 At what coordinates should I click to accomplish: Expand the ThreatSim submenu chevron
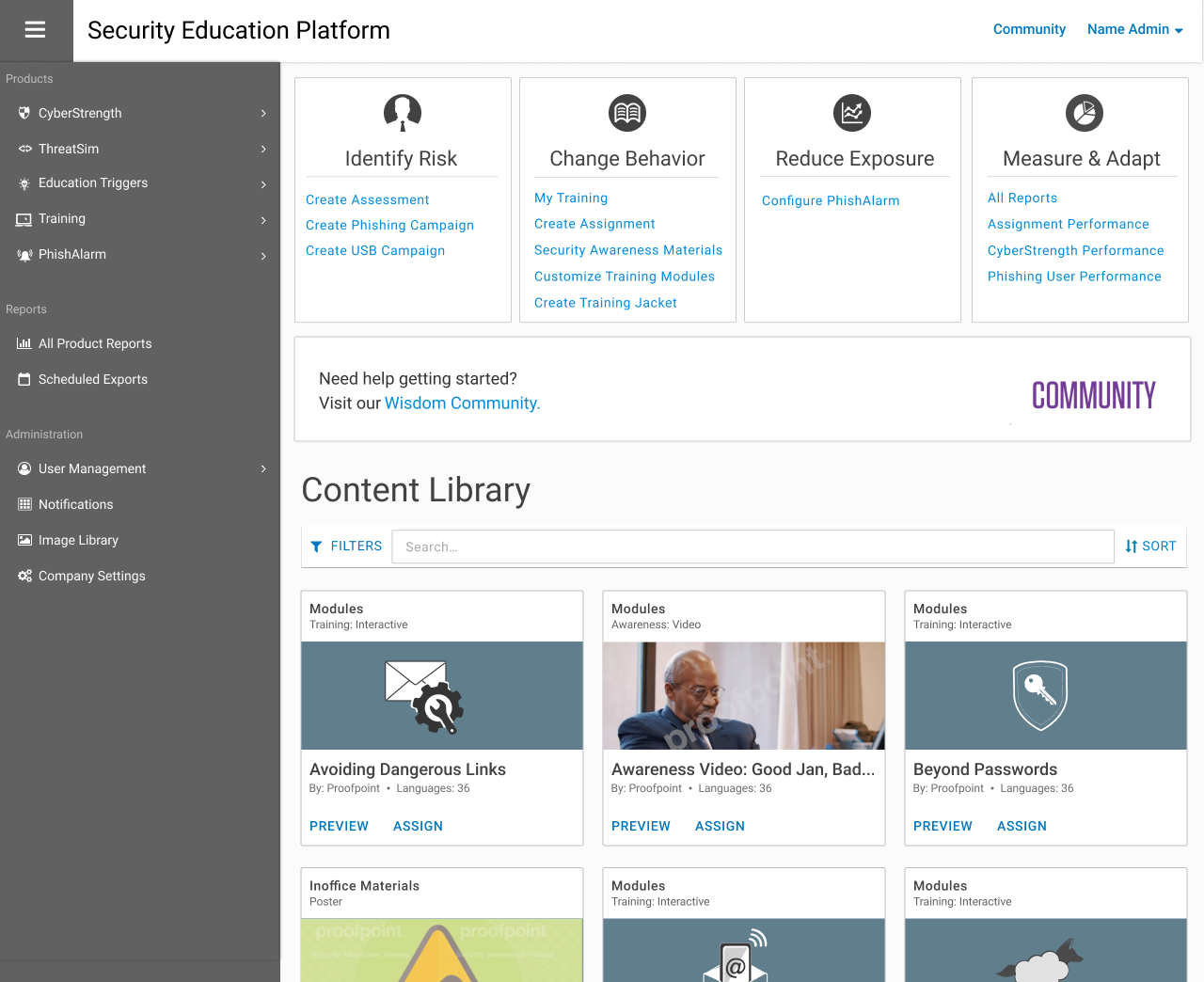(263, 150)
